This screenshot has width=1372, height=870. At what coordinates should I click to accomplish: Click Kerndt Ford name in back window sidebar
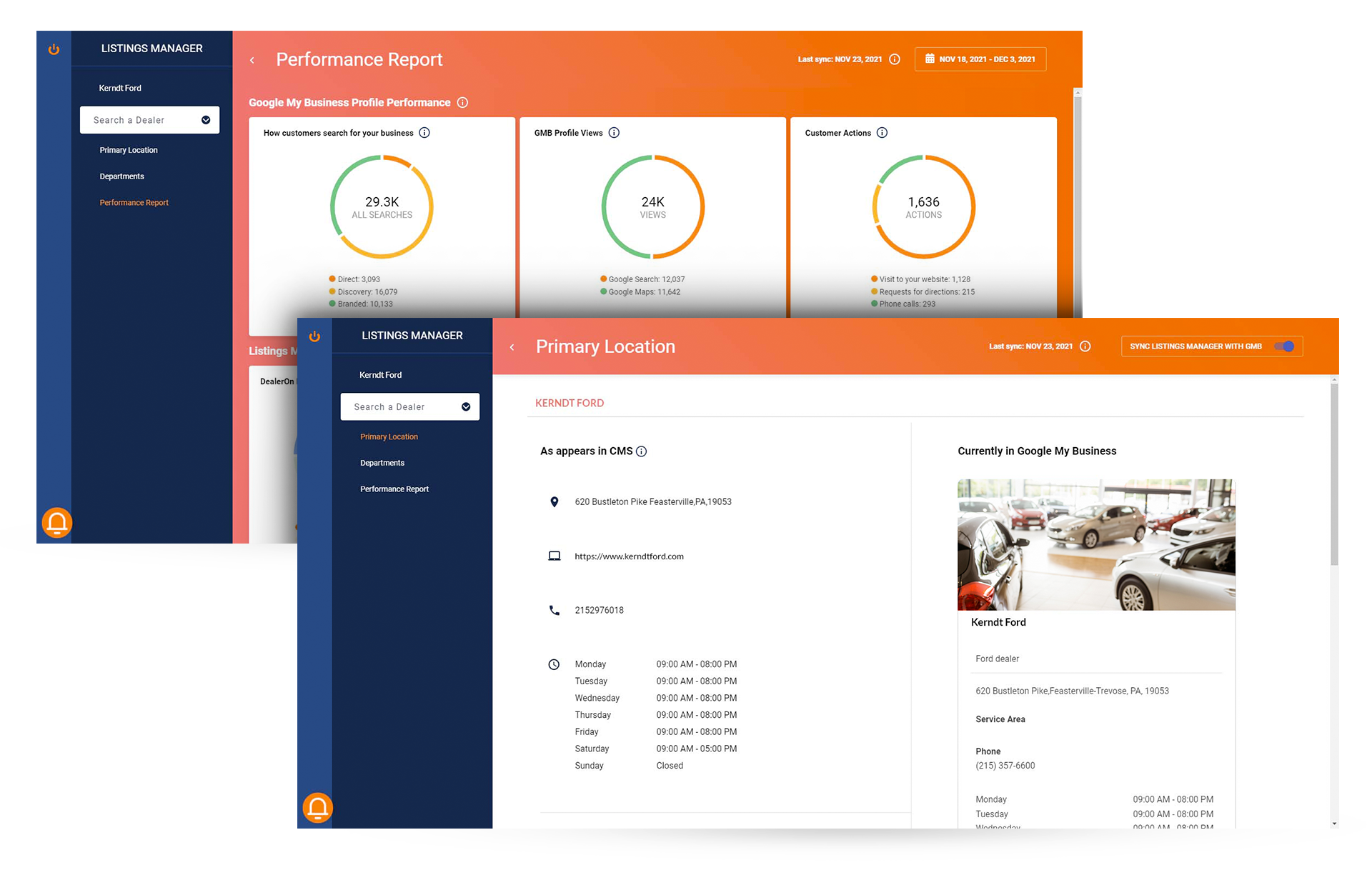click(120, 89)
